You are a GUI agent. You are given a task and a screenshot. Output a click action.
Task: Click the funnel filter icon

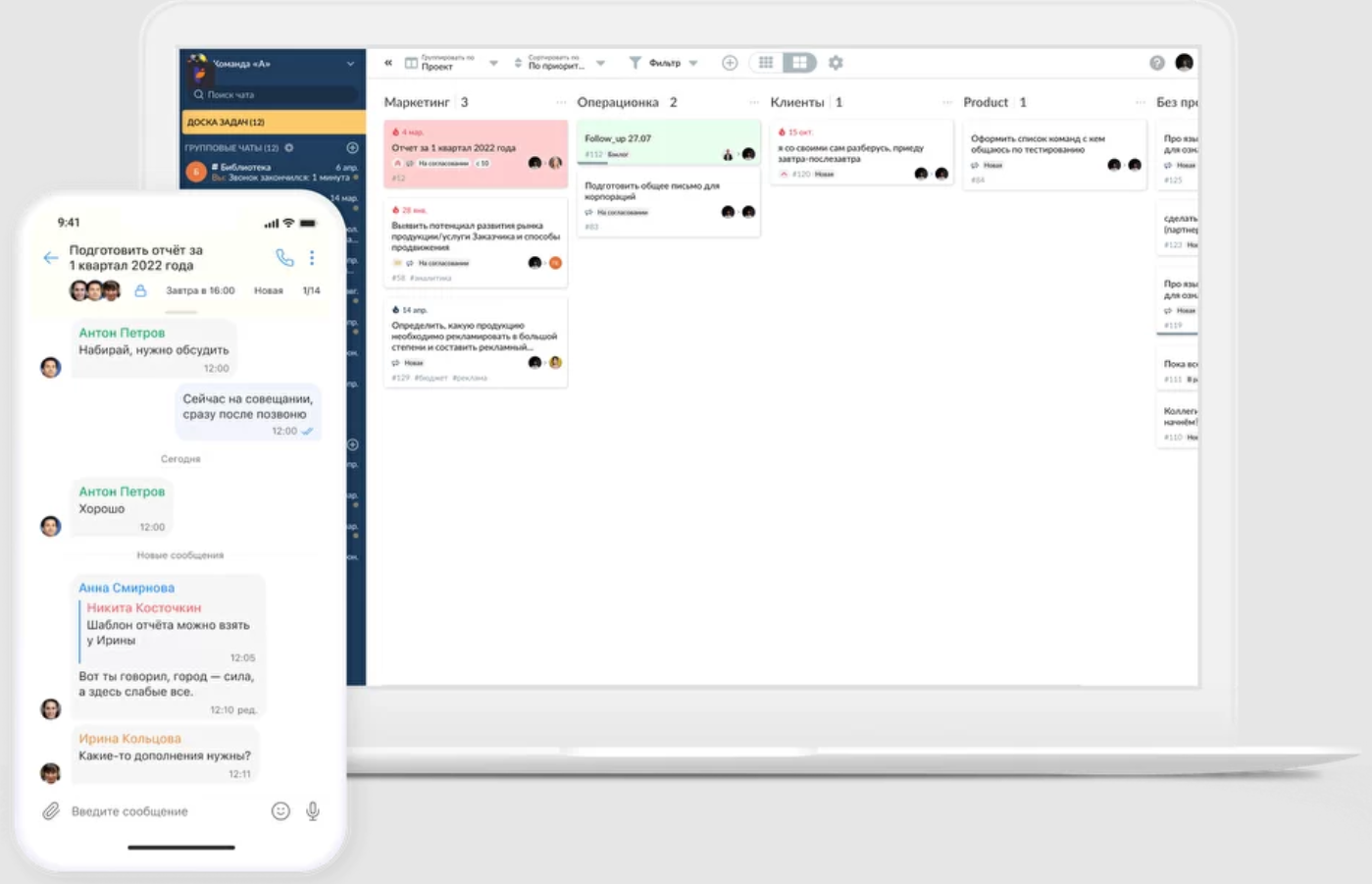(x=635, y=63)
